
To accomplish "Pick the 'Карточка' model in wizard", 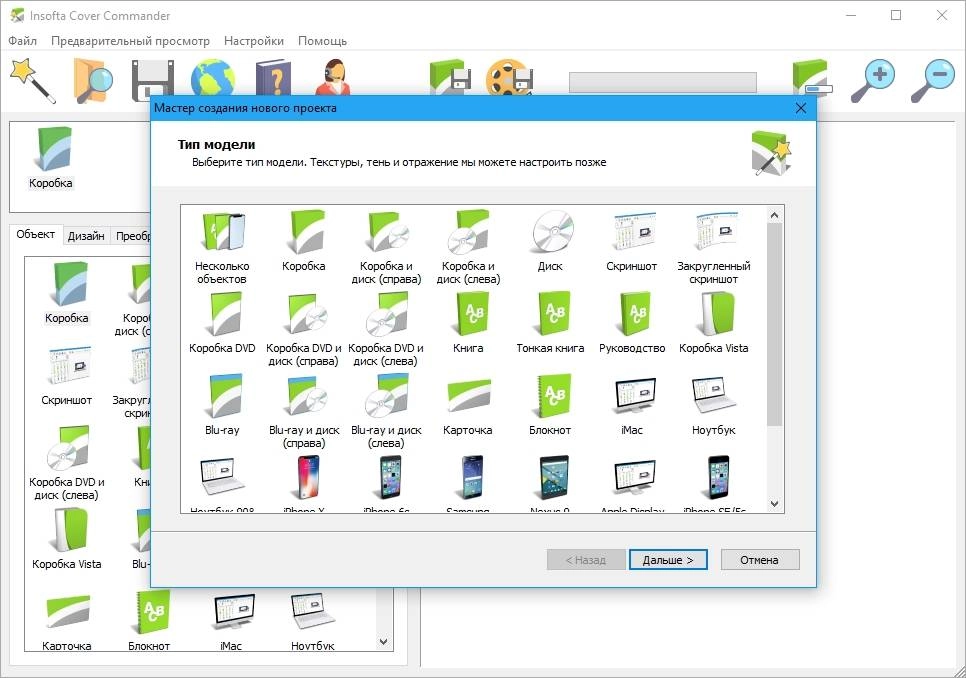I will tap(468, 405).
